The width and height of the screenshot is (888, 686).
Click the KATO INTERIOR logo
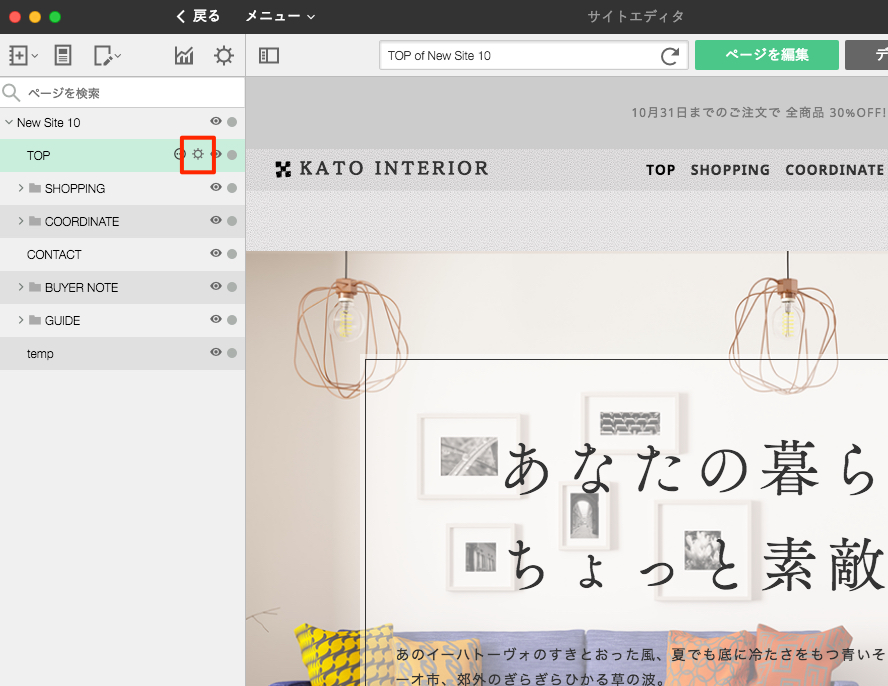382,168
